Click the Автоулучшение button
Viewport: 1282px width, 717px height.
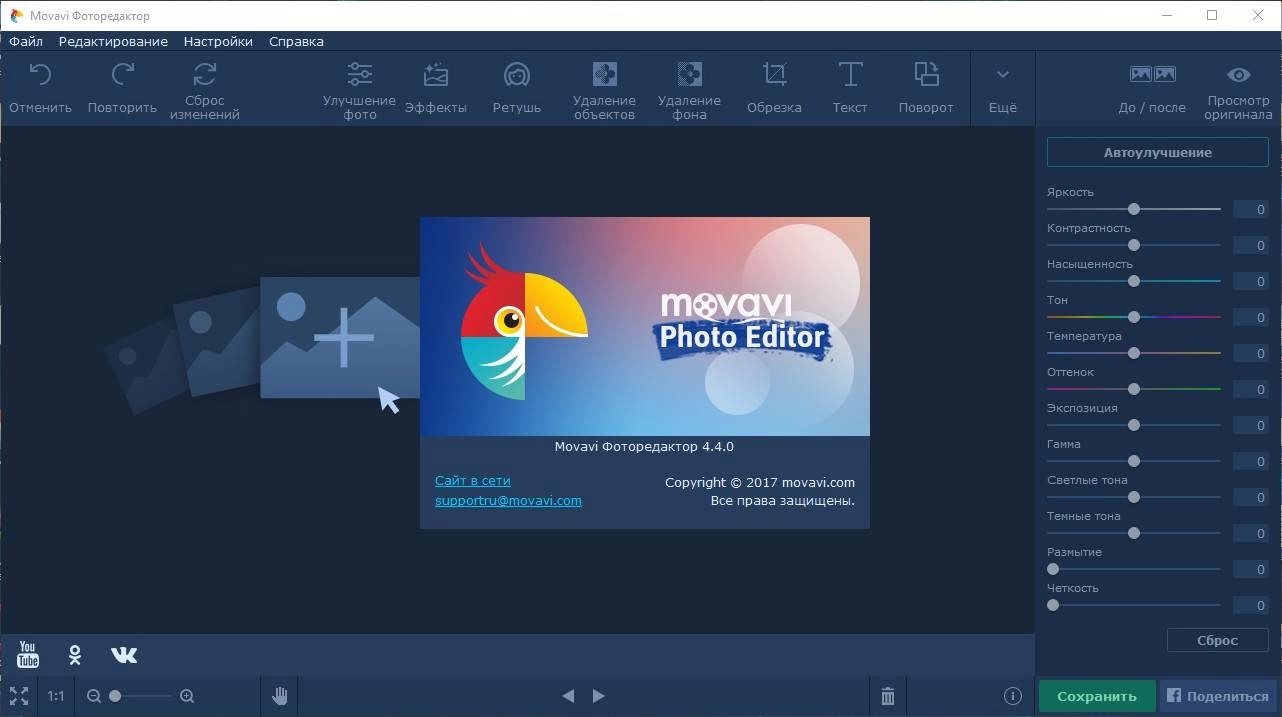point(1158,152)
